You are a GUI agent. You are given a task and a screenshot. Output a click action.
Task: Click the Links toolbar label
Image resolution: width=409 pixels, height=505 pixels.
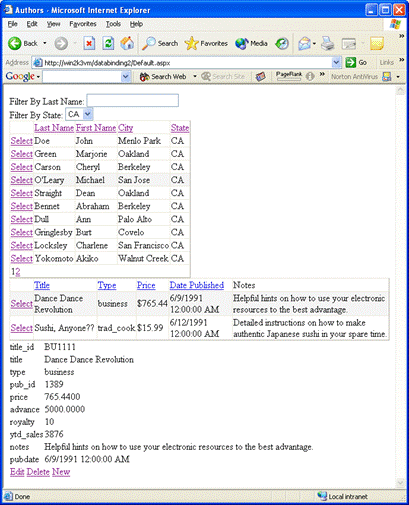tap(387, 62)
